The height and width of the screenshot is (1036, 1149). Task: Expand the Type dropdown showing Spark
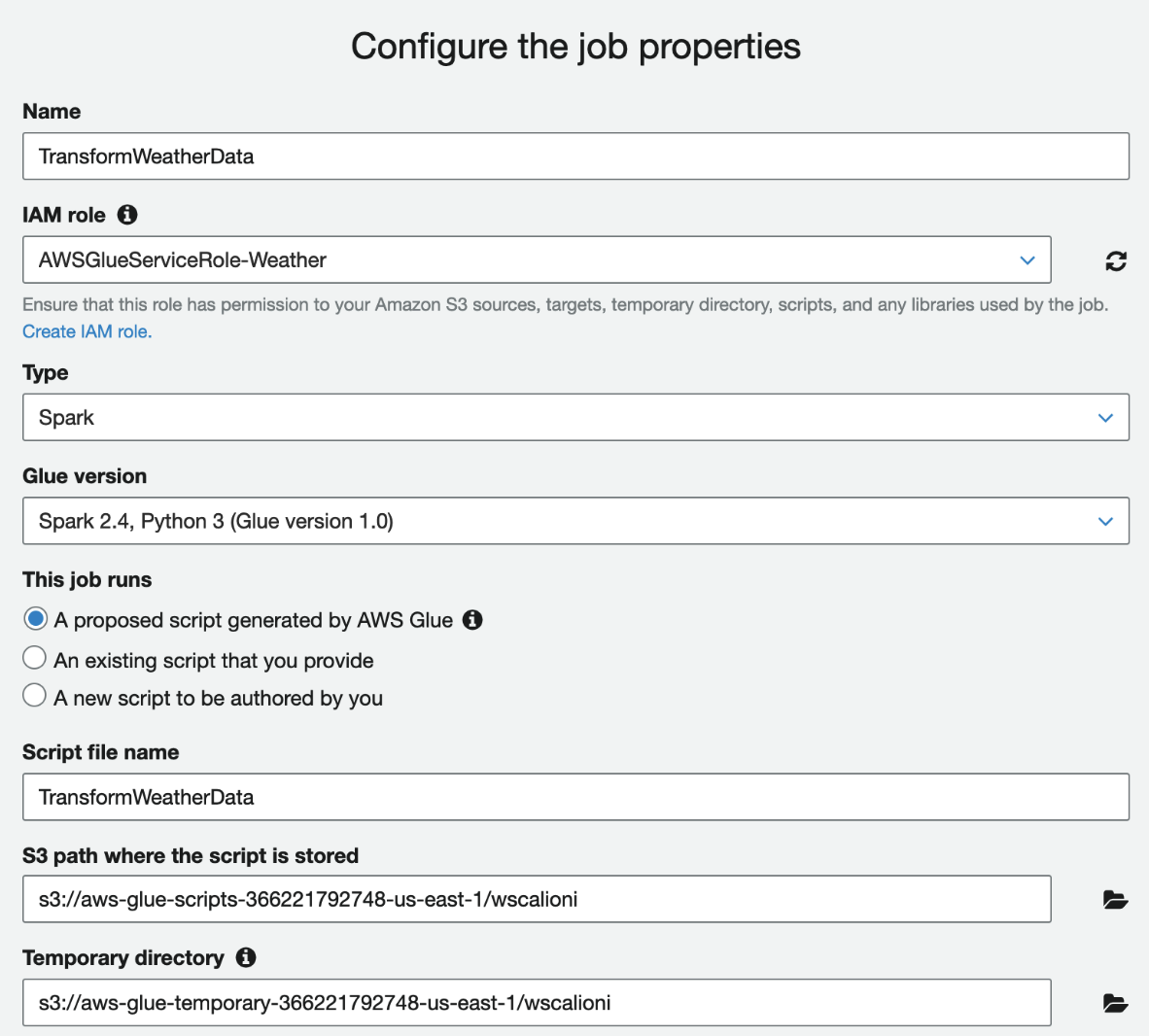pos(574,418)
